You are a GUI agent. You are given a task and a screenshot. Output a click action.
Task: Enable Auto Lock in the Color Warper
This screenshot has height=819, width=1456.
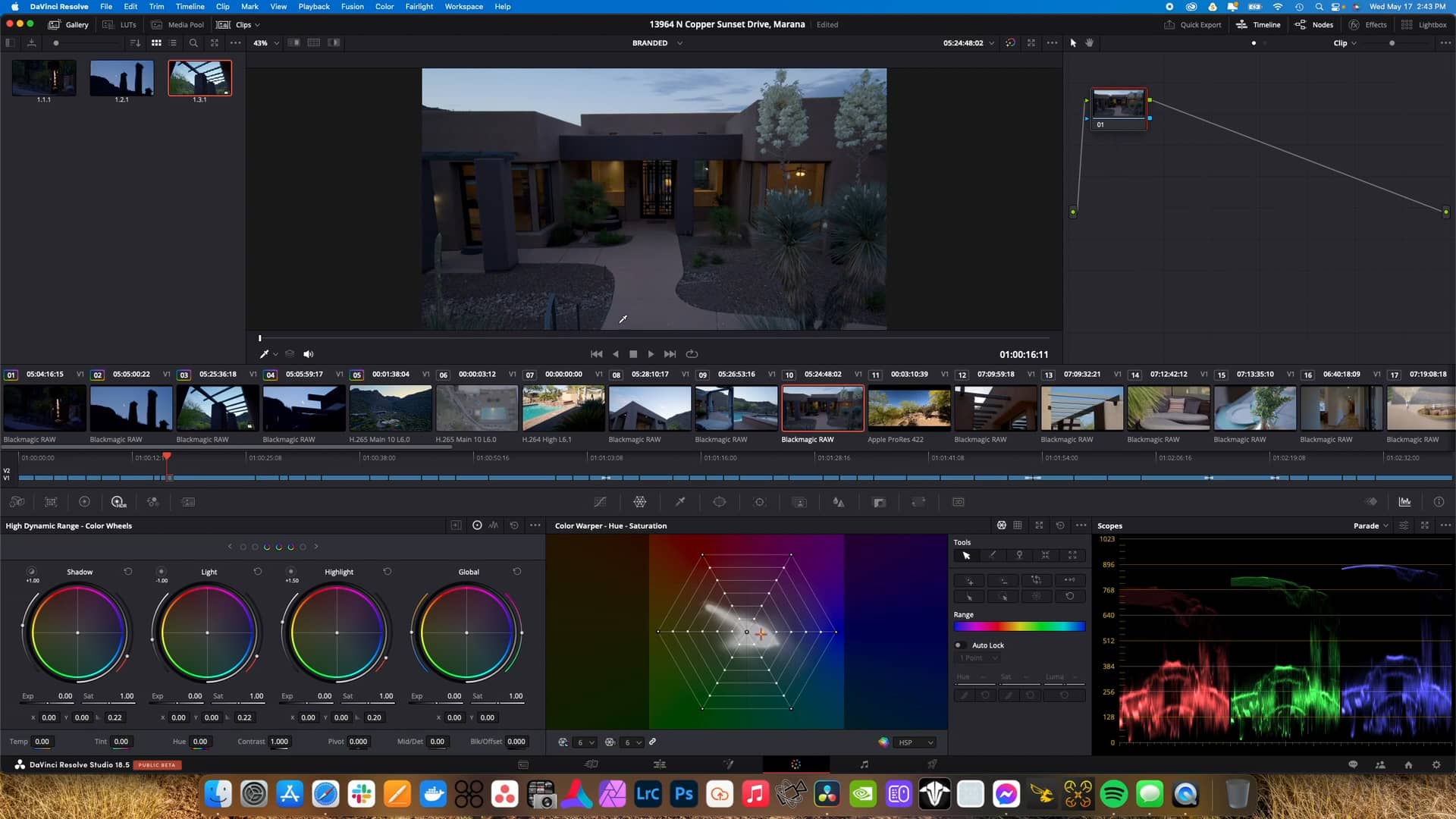click(x=957, y=645)
